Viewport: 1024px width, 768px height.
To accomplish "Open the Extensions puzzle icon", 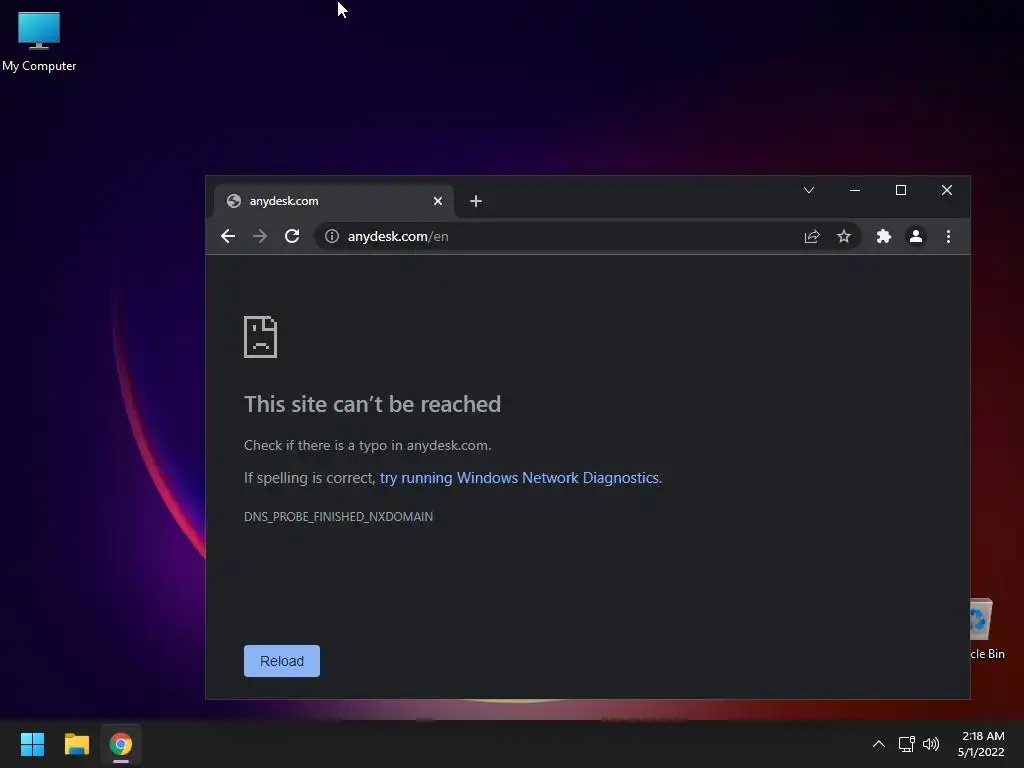I will point(884,236).
